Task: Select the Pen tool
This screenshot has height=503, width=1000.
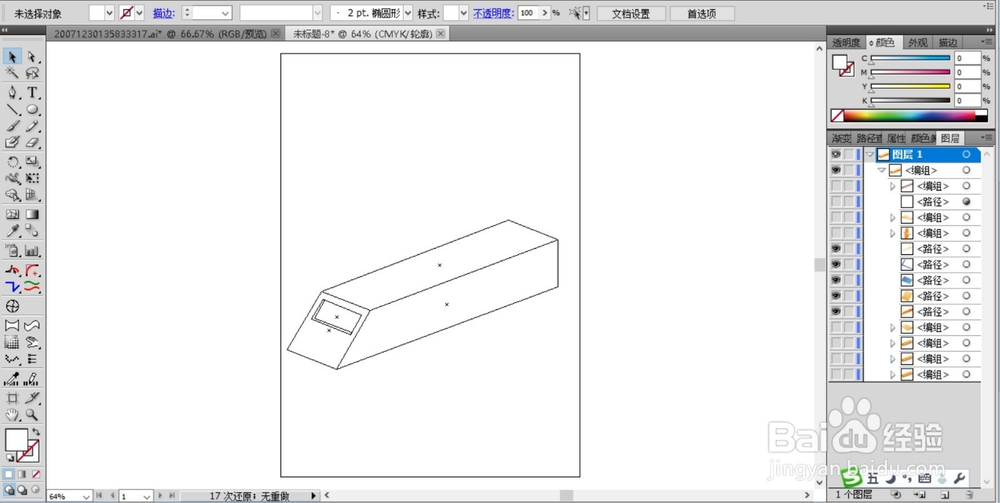Action: 12,92
